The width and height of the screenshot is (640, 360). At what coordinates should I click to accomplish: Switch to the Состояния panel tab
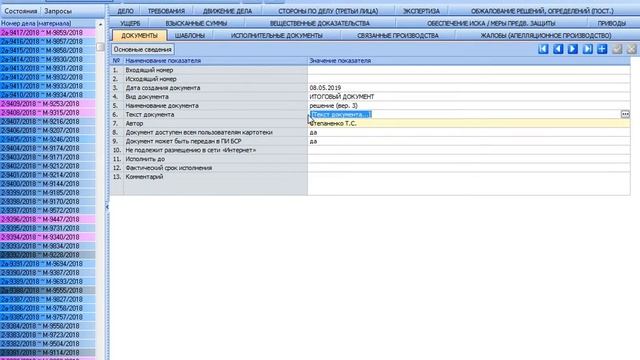[x=20, y=11]
